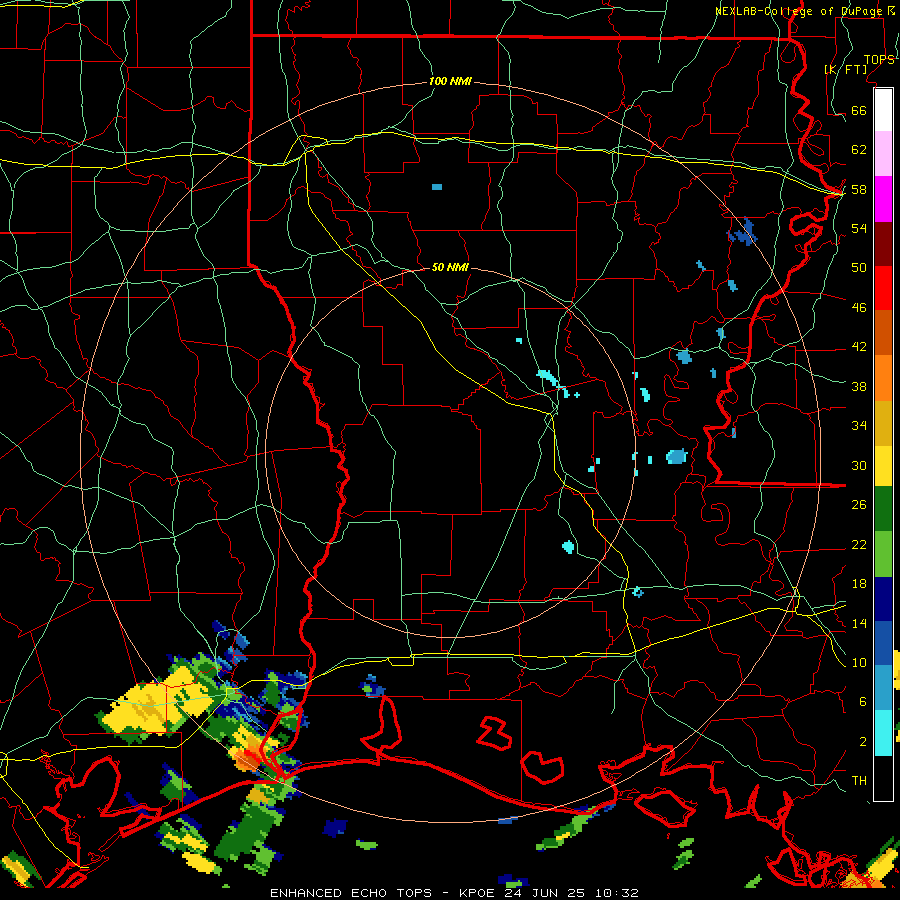Click the white swatch in the tops legend
The height and width of the screenshot is (900, 900).
coord(883,110)
